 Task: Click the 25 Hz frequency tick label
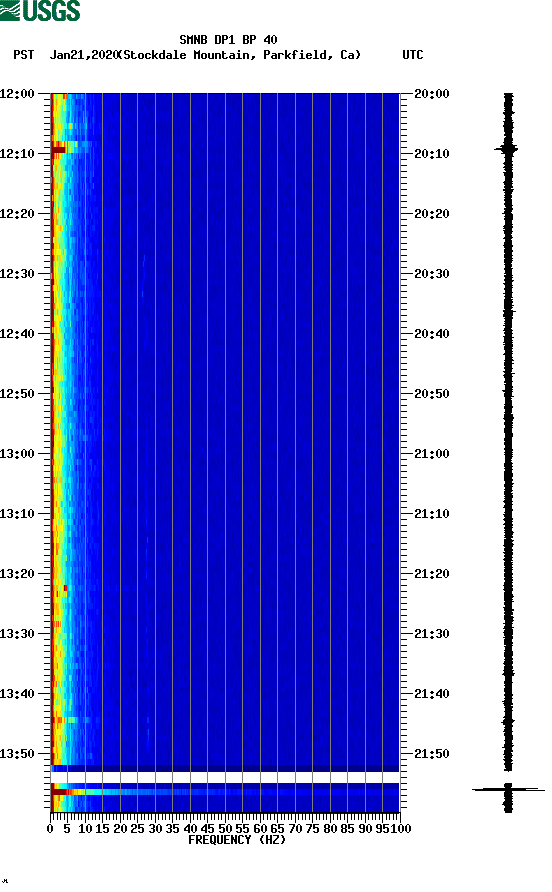click(137, 829)
